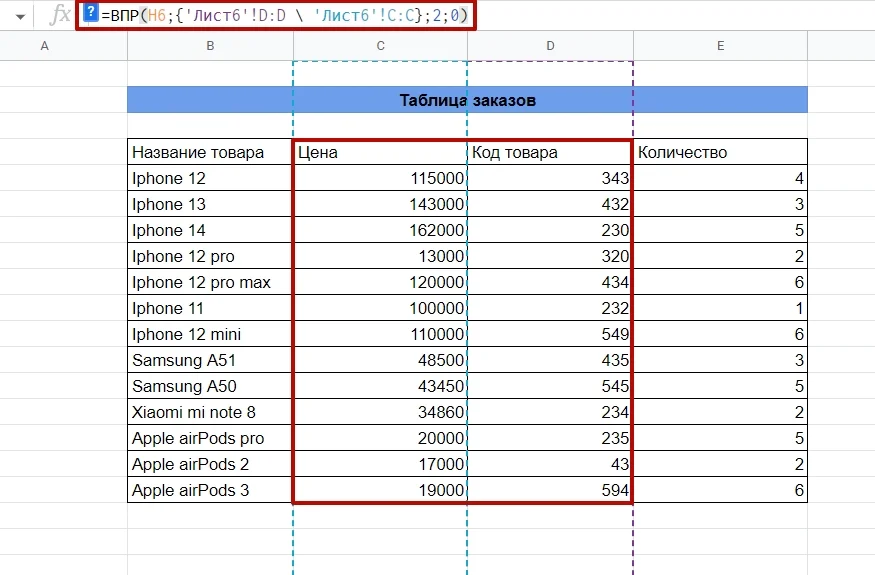Image resolution: width=875 pixels, height=575 pixels.
Task: Select the 'Код товара' header cell
Action: coord(550,152)
